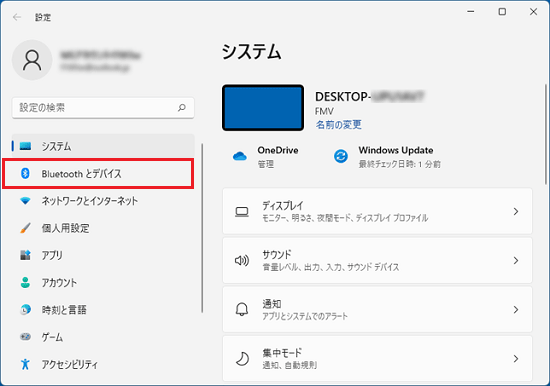Focus the 設定の検索 search field
The height and width of the screenshot is (386, 550).
click(x=103, y=108)
